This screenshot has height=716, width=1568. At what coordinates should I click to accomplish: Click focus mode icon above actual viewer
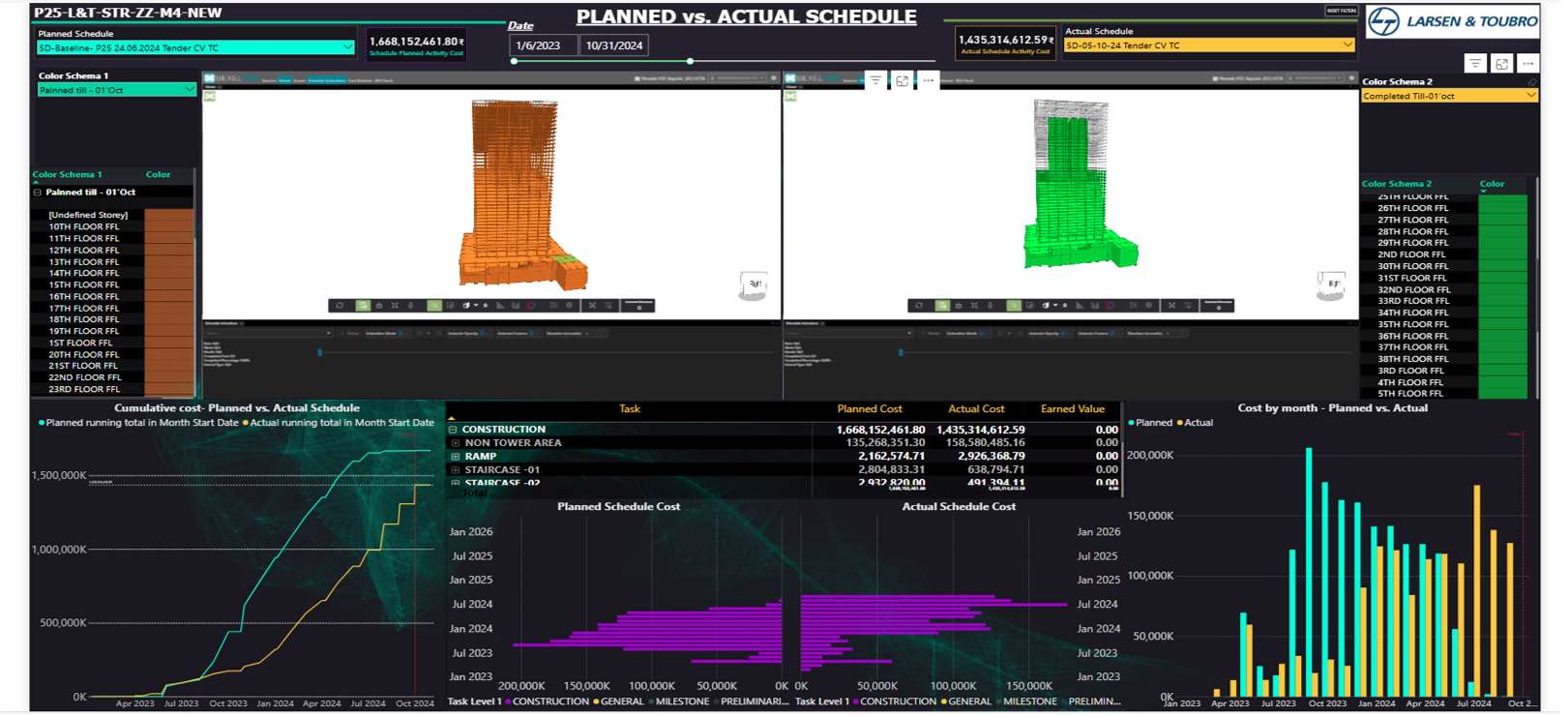tap(902, 81)
